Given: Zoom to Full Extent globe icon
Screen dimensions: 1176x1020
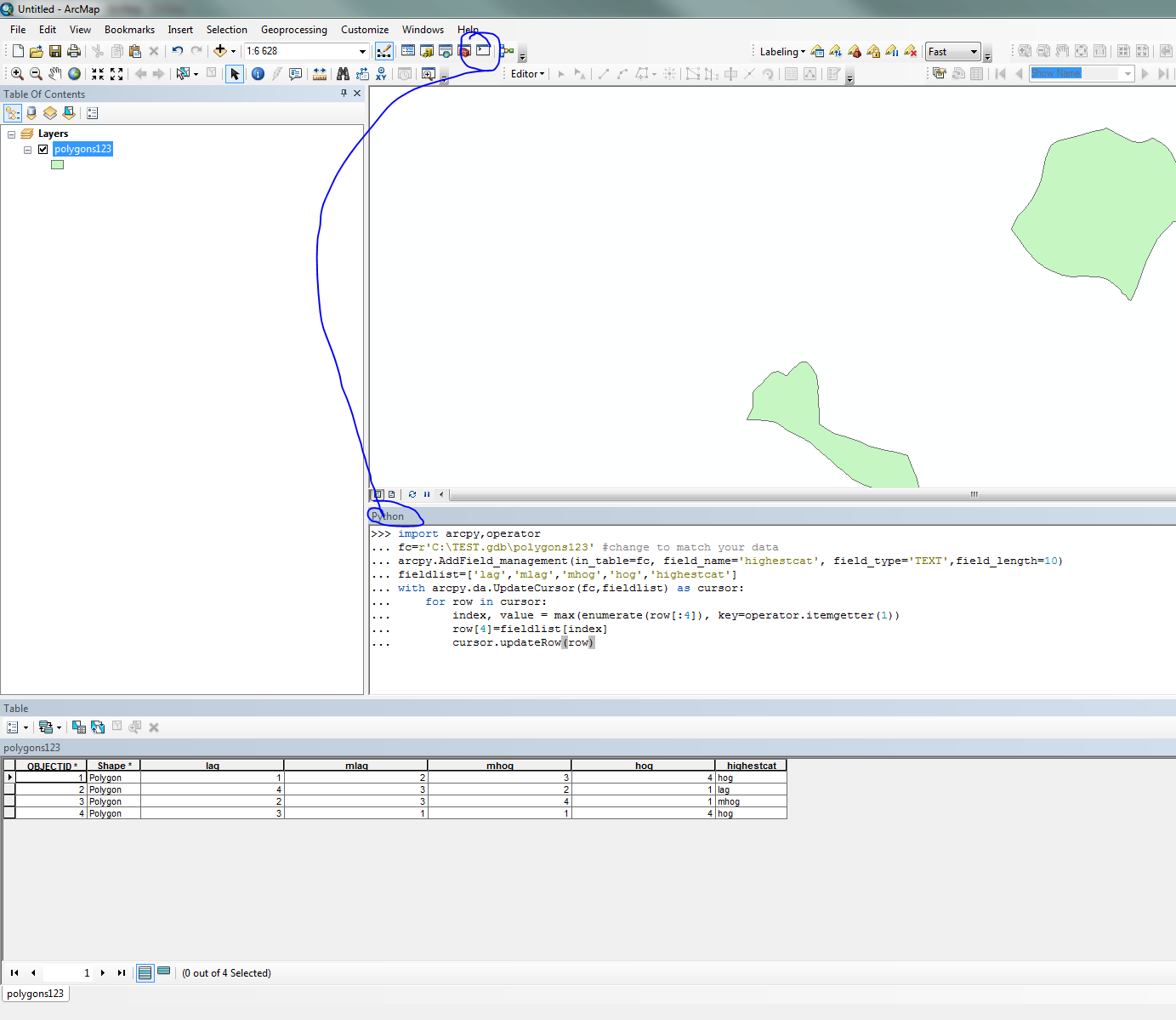Looking at the screenshot, I should click(75, 74).
